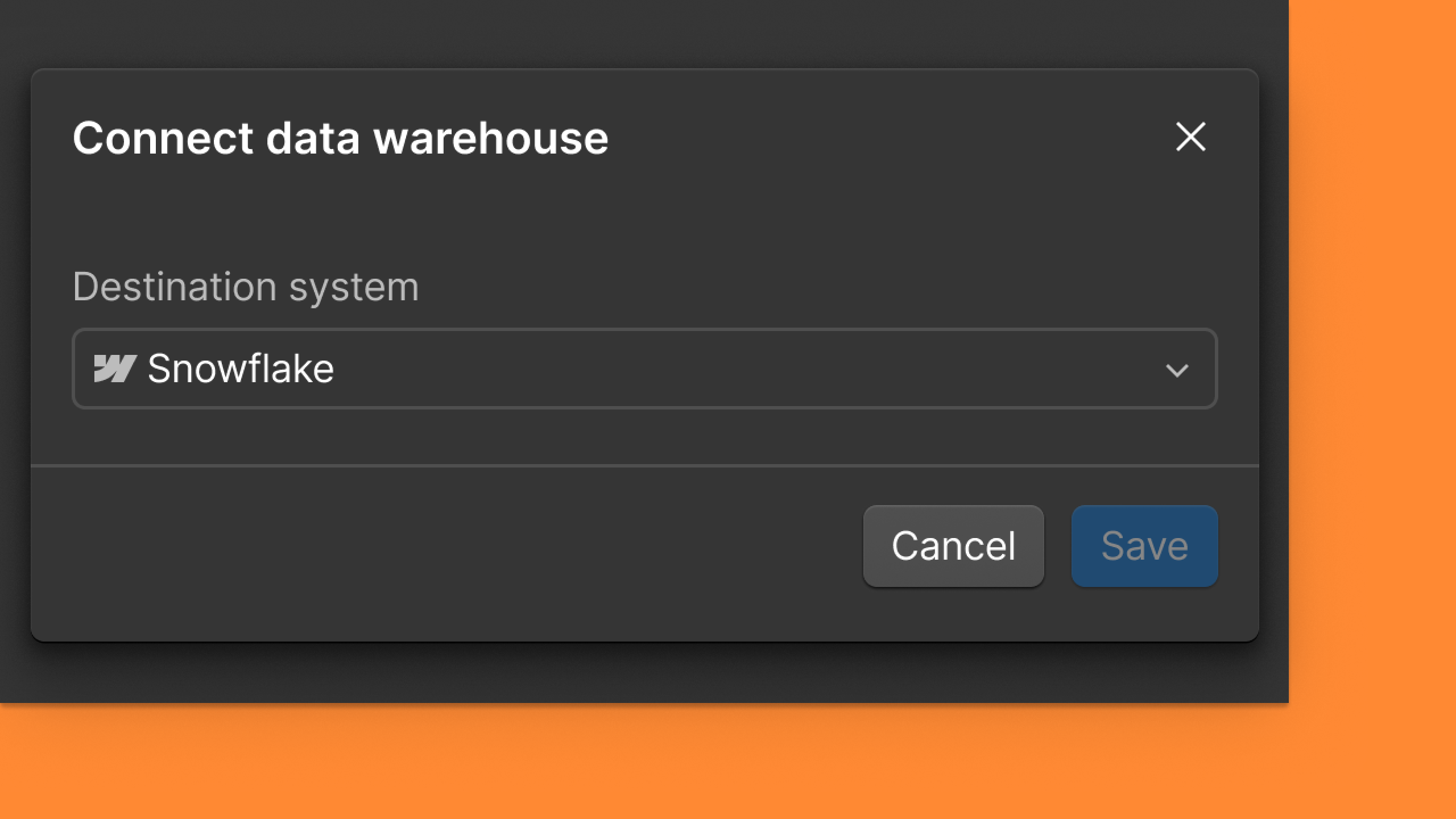Tap the warehouse brand icon next to Snowflake
Image resolution: width=1456 pixels, height=819 pixels.
[x=116, y=369]
